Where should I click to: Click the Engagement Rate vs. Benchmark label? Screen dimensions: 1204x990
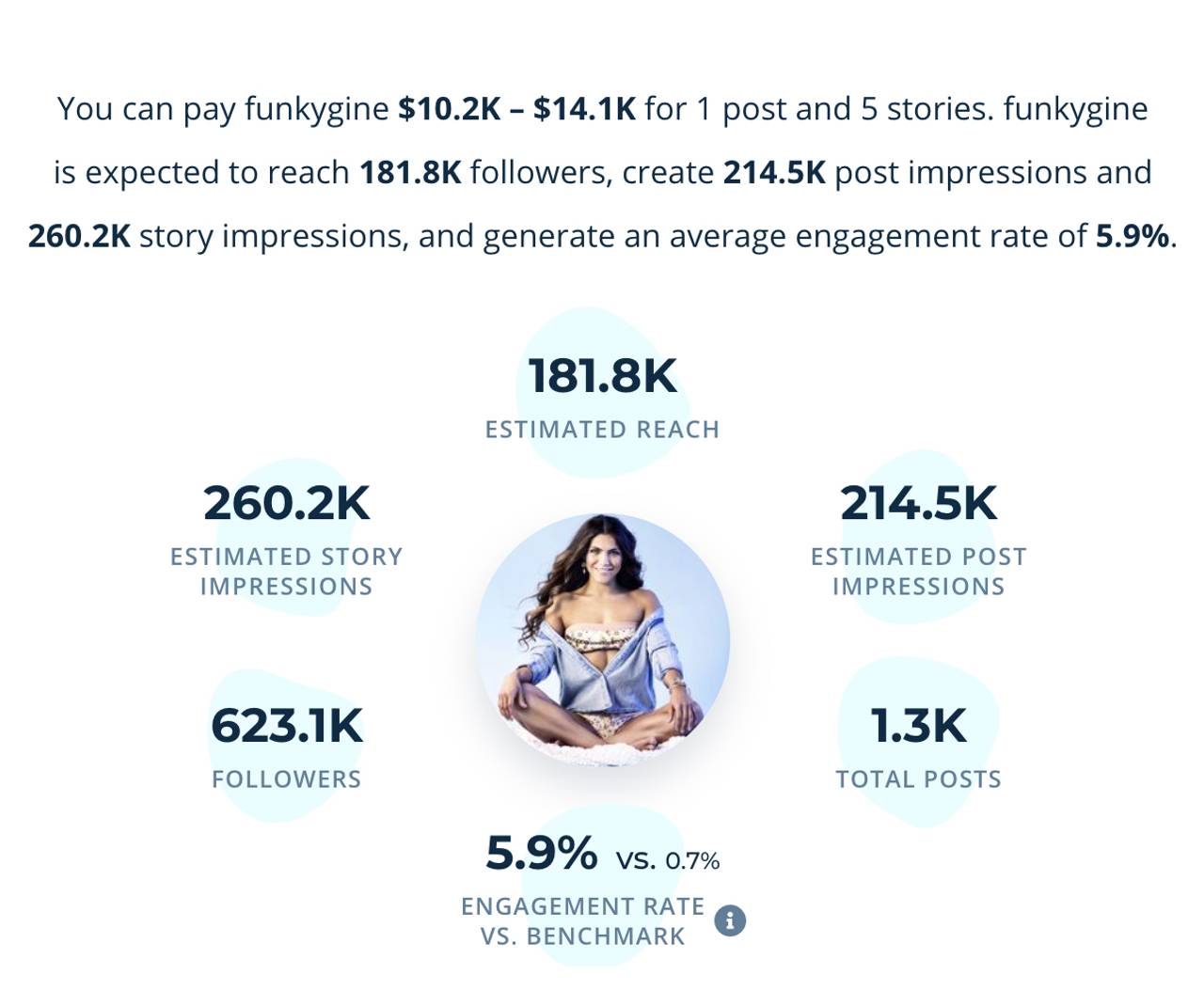click(x=583, y=921)
